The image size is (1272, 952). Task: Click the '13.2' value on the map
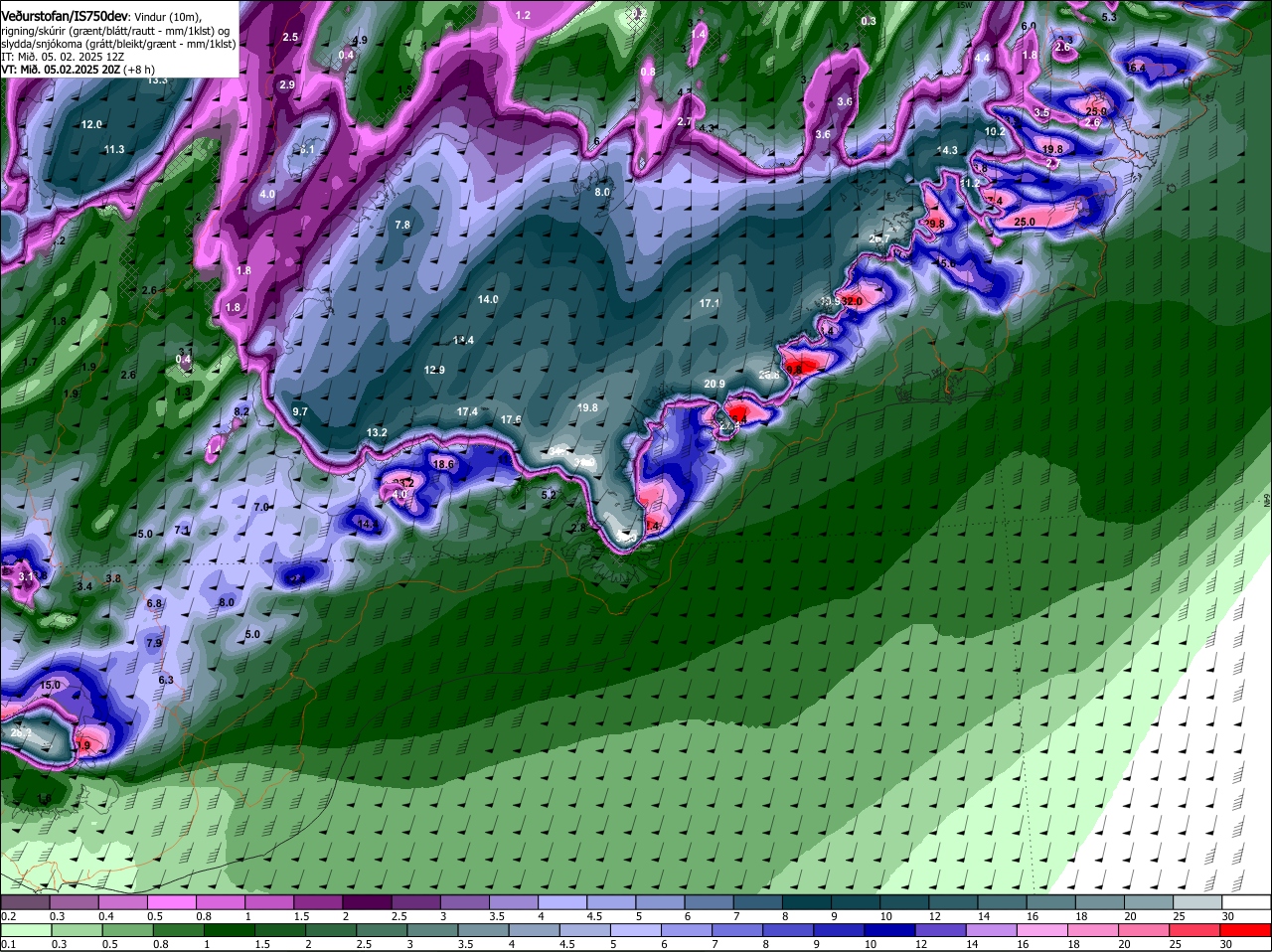[377, 432]
